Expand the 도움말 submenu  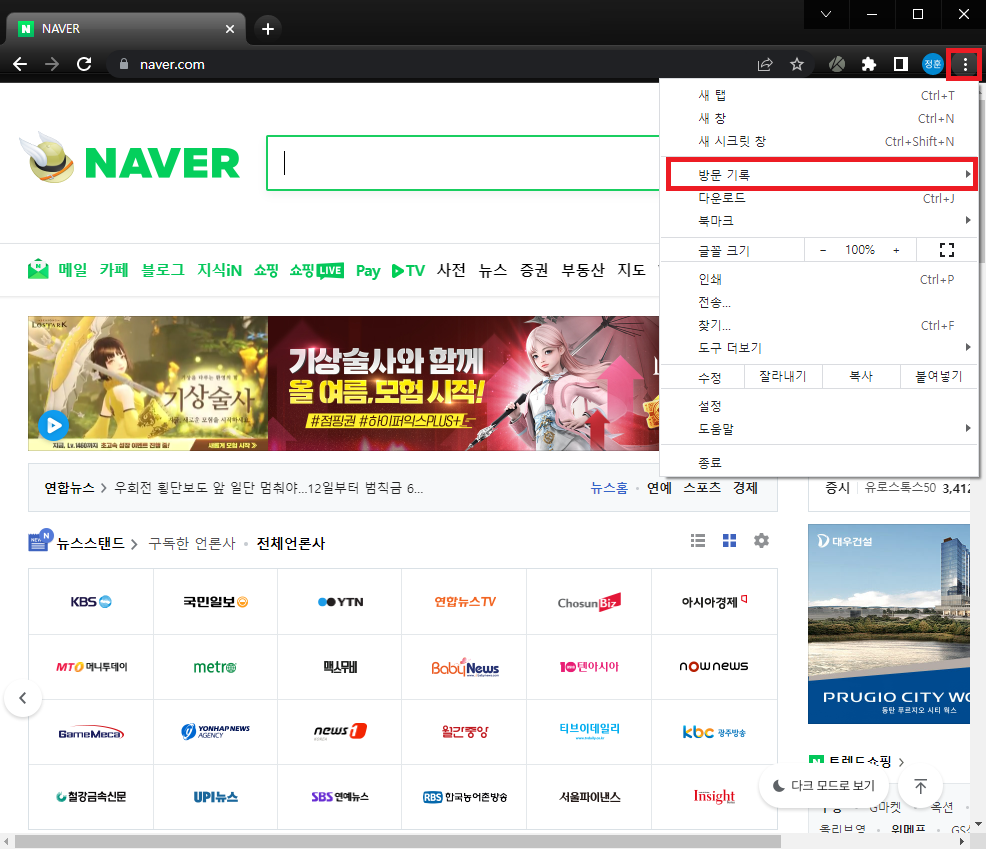819,429
